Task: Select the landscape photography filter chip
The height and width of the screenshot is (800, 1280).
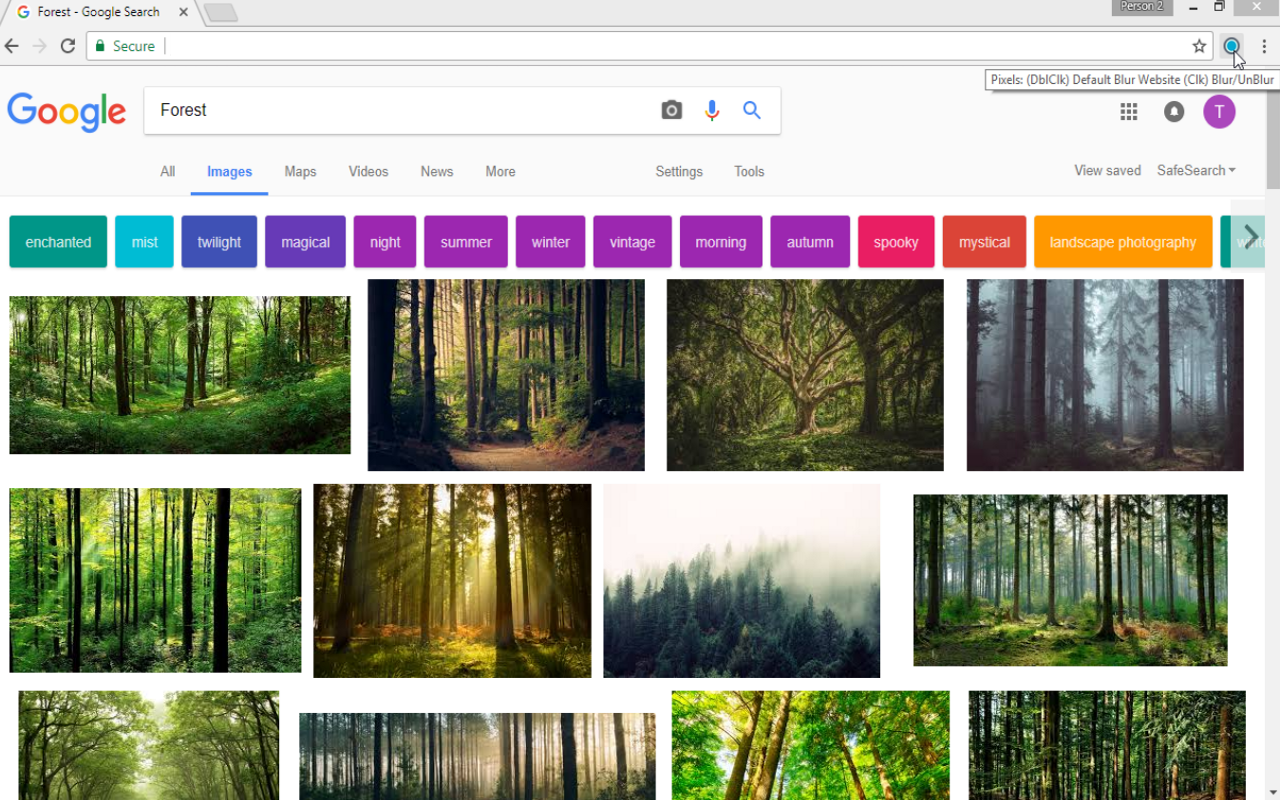Action: pos(1123,242)
